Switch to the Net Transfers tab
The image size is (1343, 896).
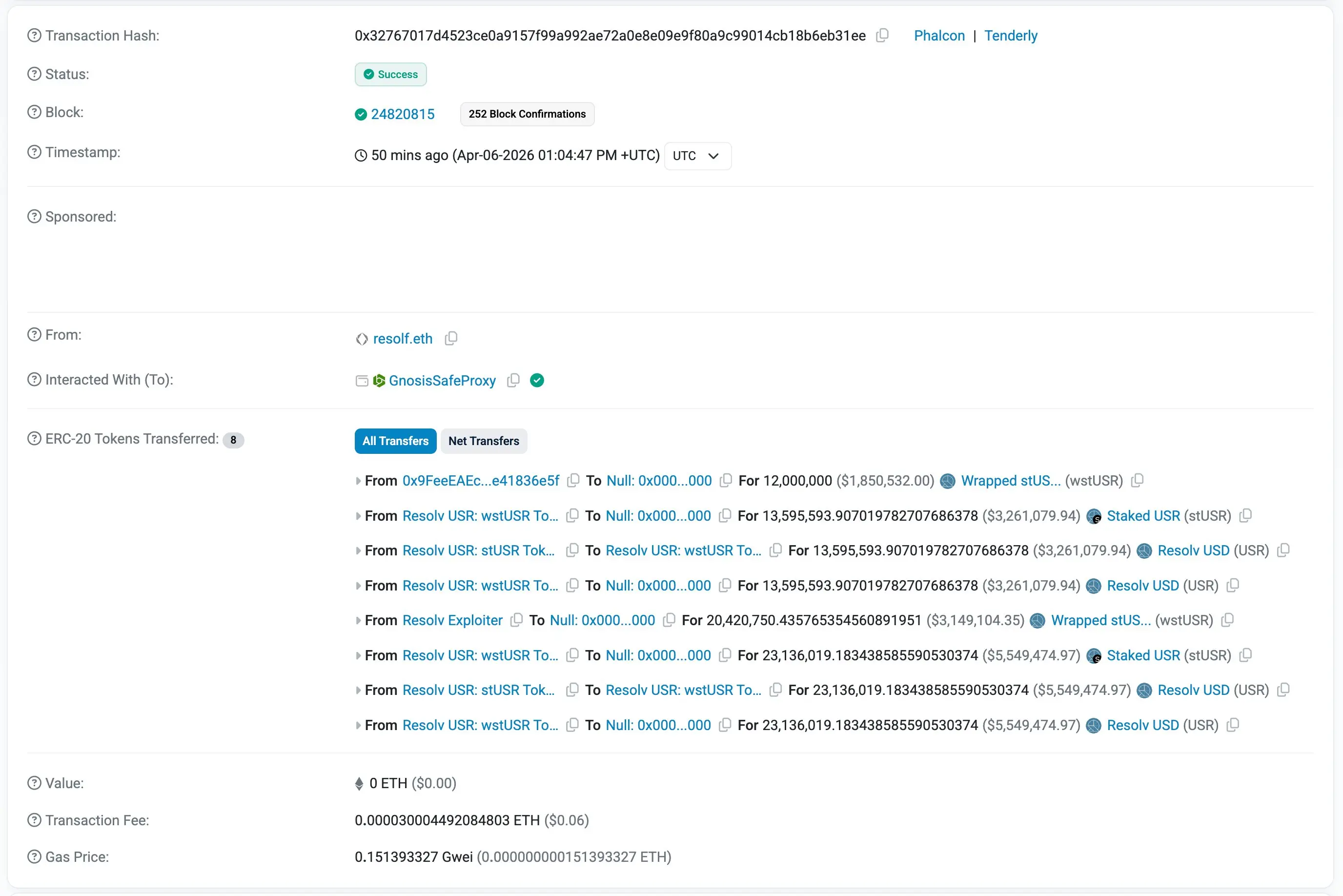pyautogui.click(x=483, y=441)
